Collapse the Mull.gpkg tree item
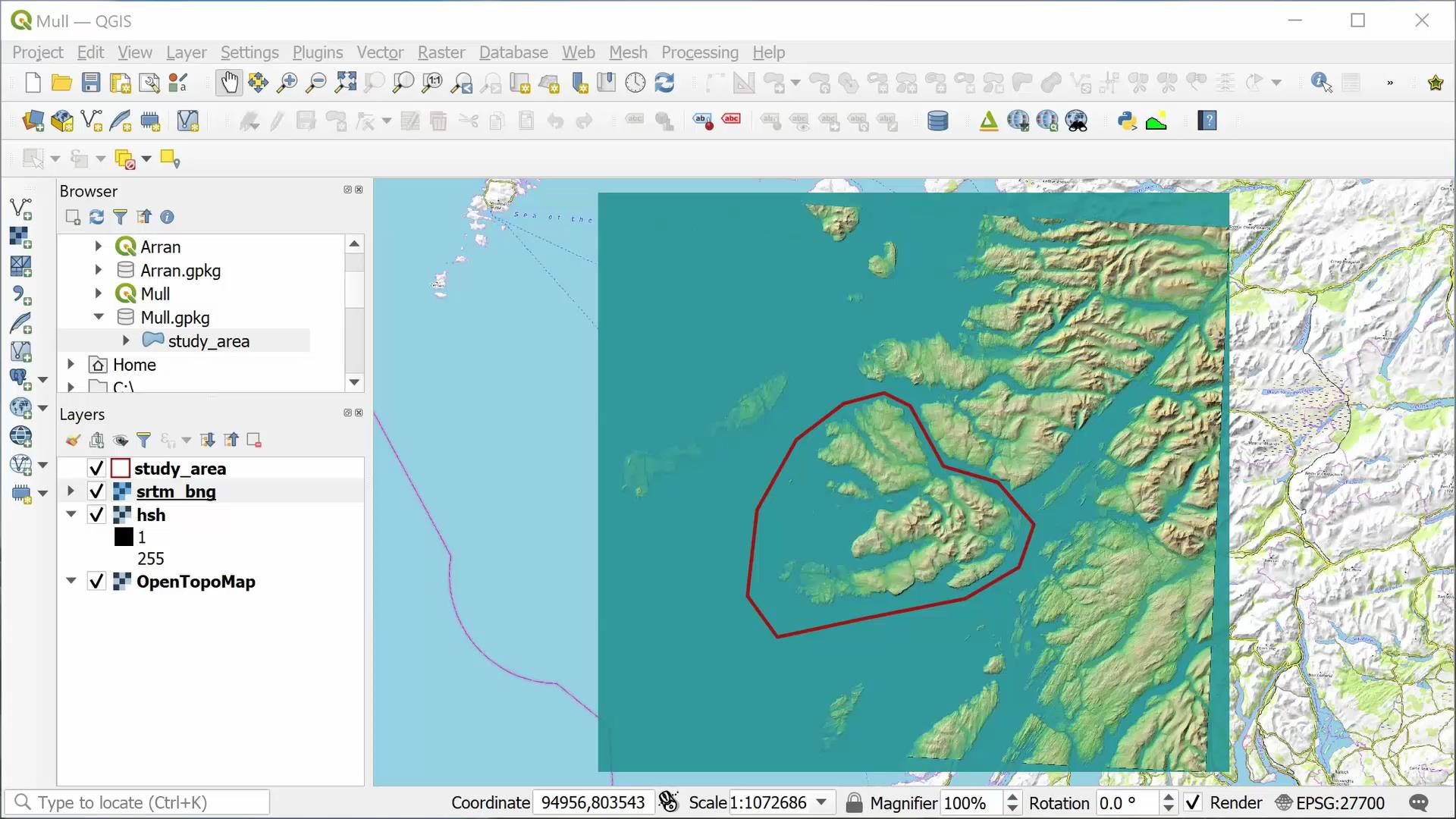 click(99, 317)
